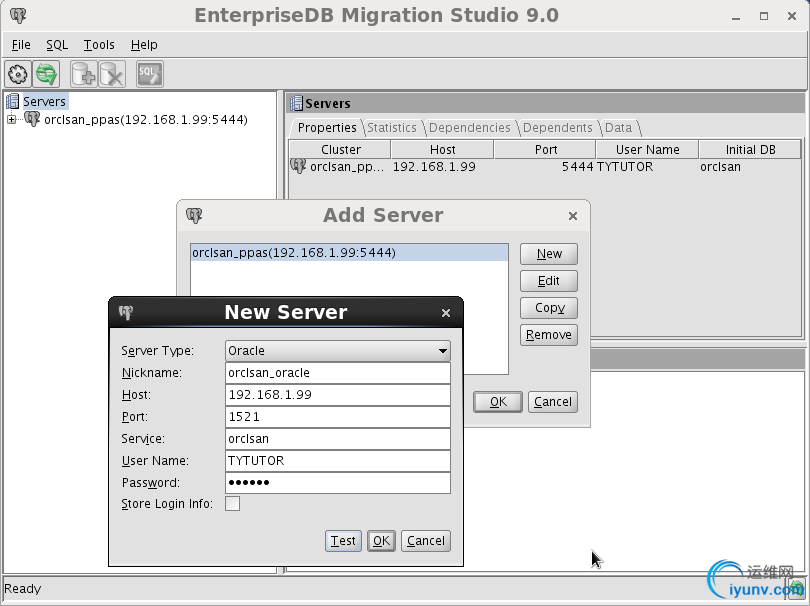Switch to the Data tab
The height and width of the screenshot is (606, 810).
click(618, 128)
